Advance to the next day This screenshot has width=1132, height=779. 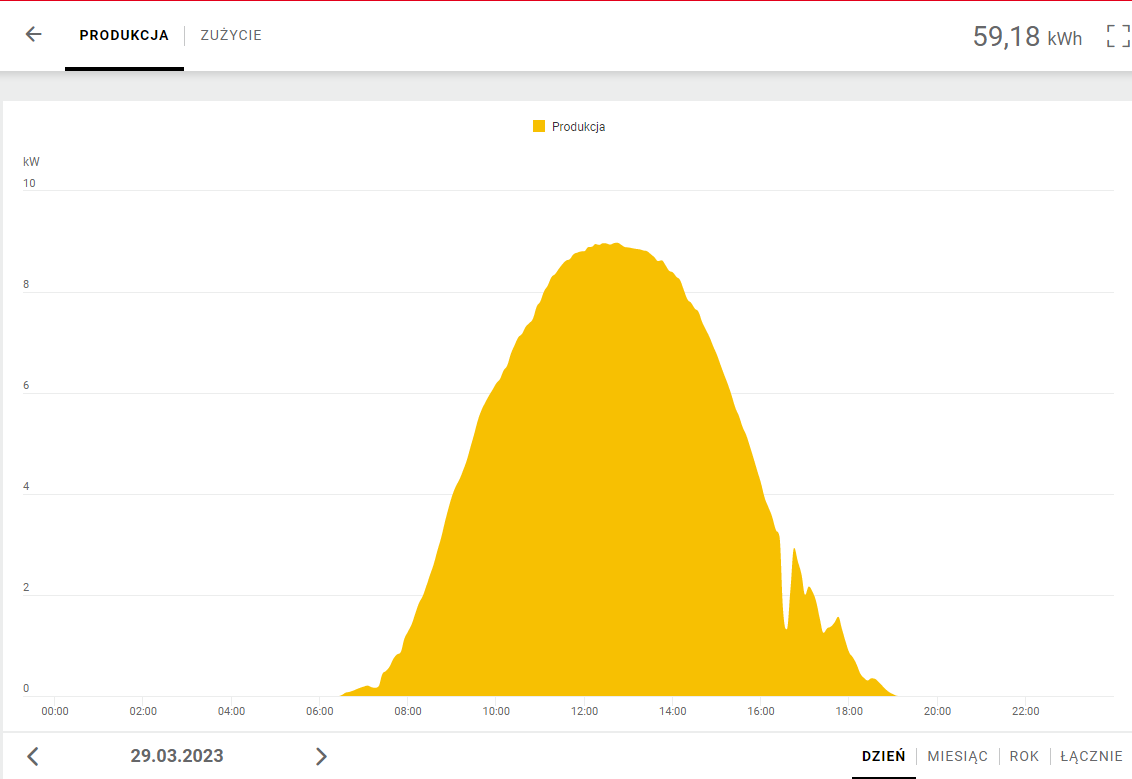coord(321,756)
